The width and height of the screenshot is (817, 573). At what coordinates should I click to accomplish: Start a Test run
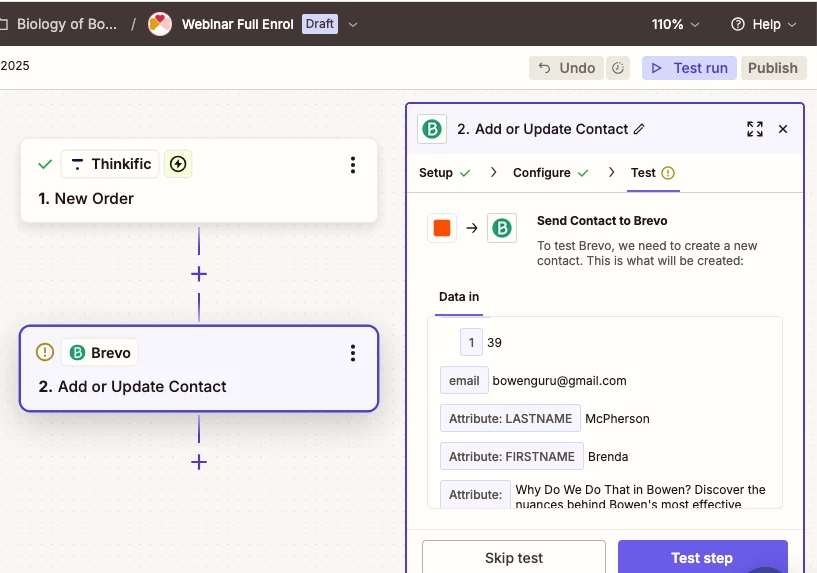click(x=689, y=68)
